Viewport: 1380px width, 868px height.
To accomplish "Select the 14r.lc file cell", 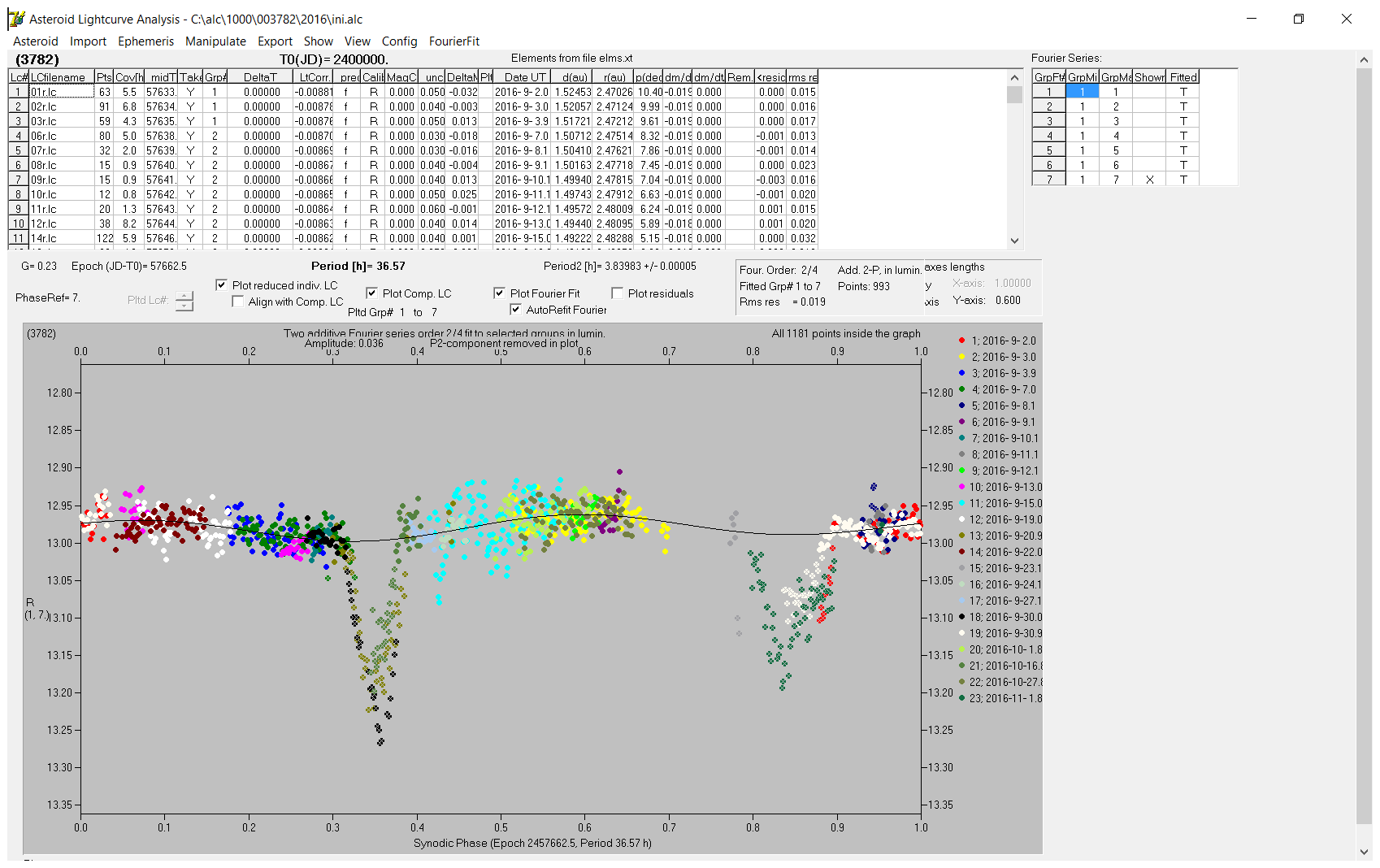I will [x=62, y=238].
